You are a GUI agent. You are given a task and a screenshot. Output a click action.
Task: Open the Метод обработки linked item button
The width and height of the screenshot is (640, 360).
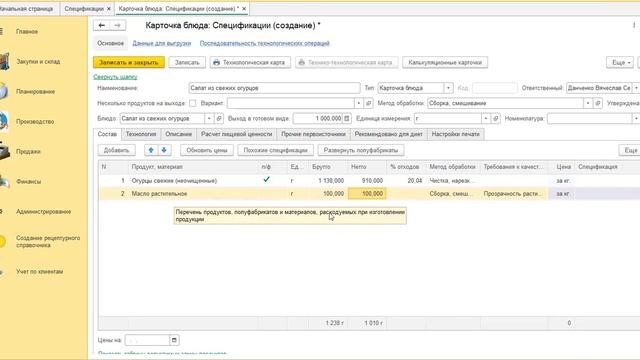tap(598, 103)
